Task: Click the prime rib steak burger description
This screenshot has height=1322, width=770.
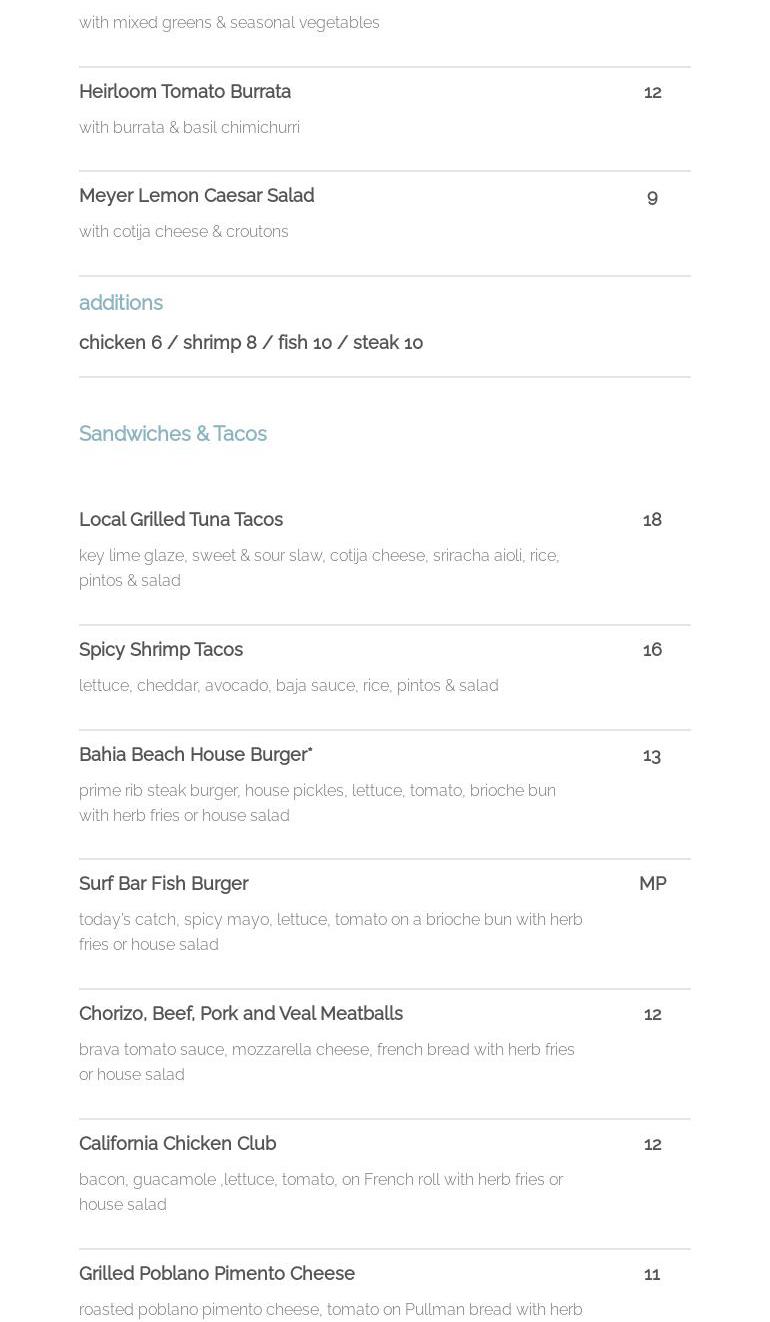Action: 317,802
